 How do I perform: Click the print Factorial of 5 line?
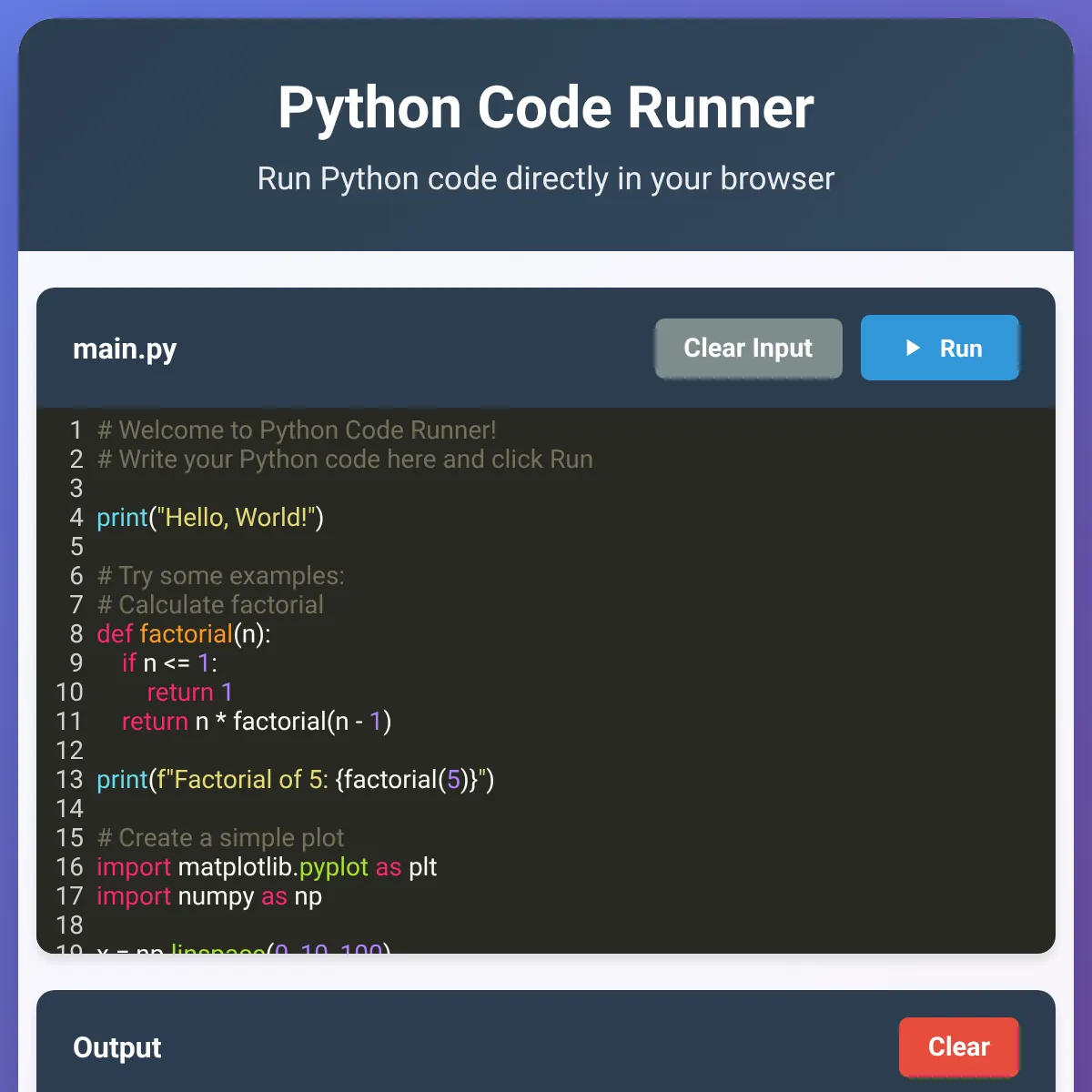pos(295,779)
